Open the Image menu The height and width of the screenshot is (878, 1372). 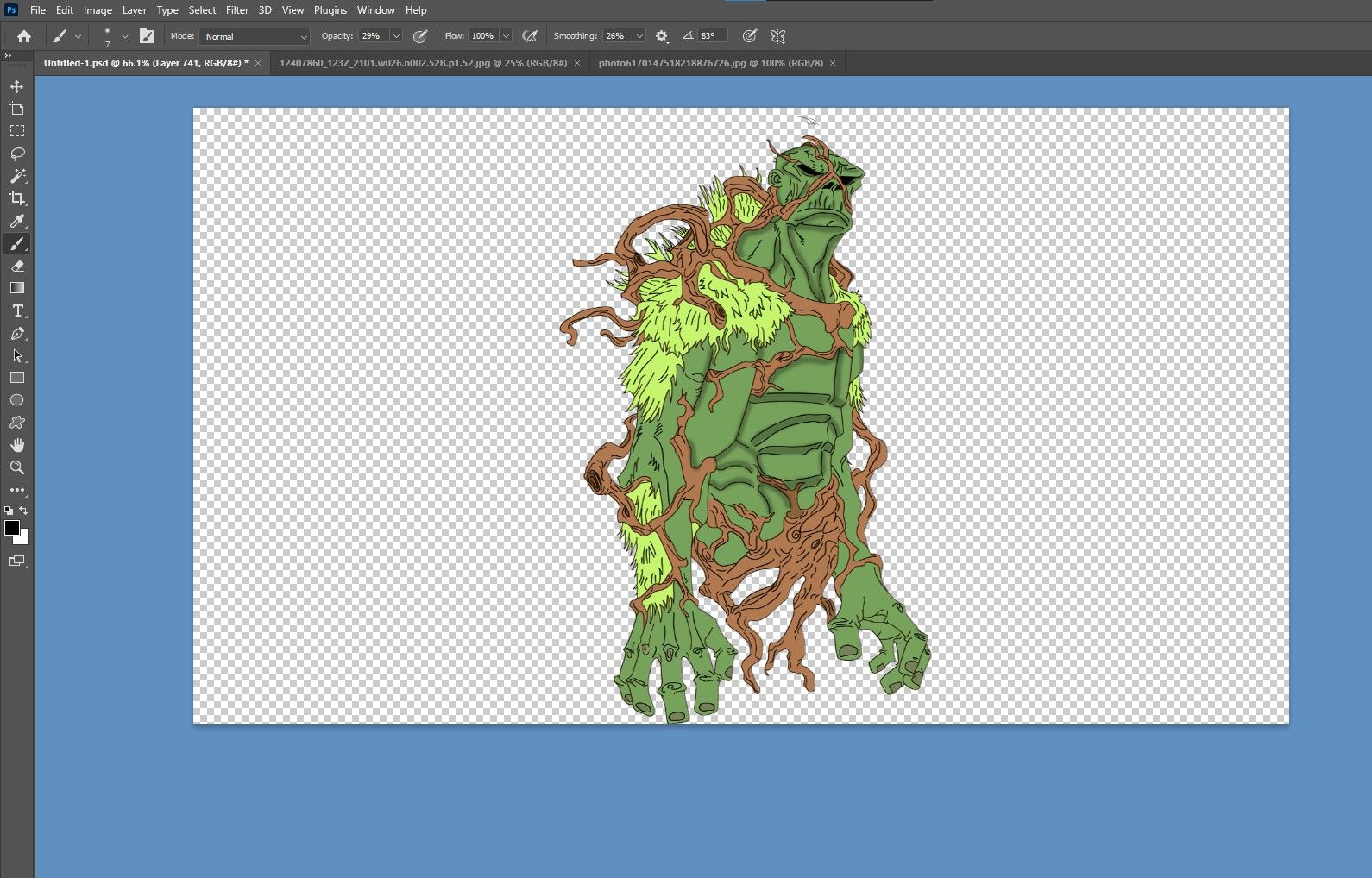98,10
